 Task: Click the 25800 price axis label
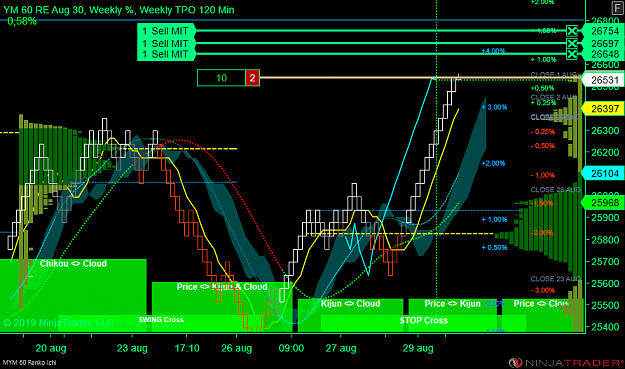(605, 240)
